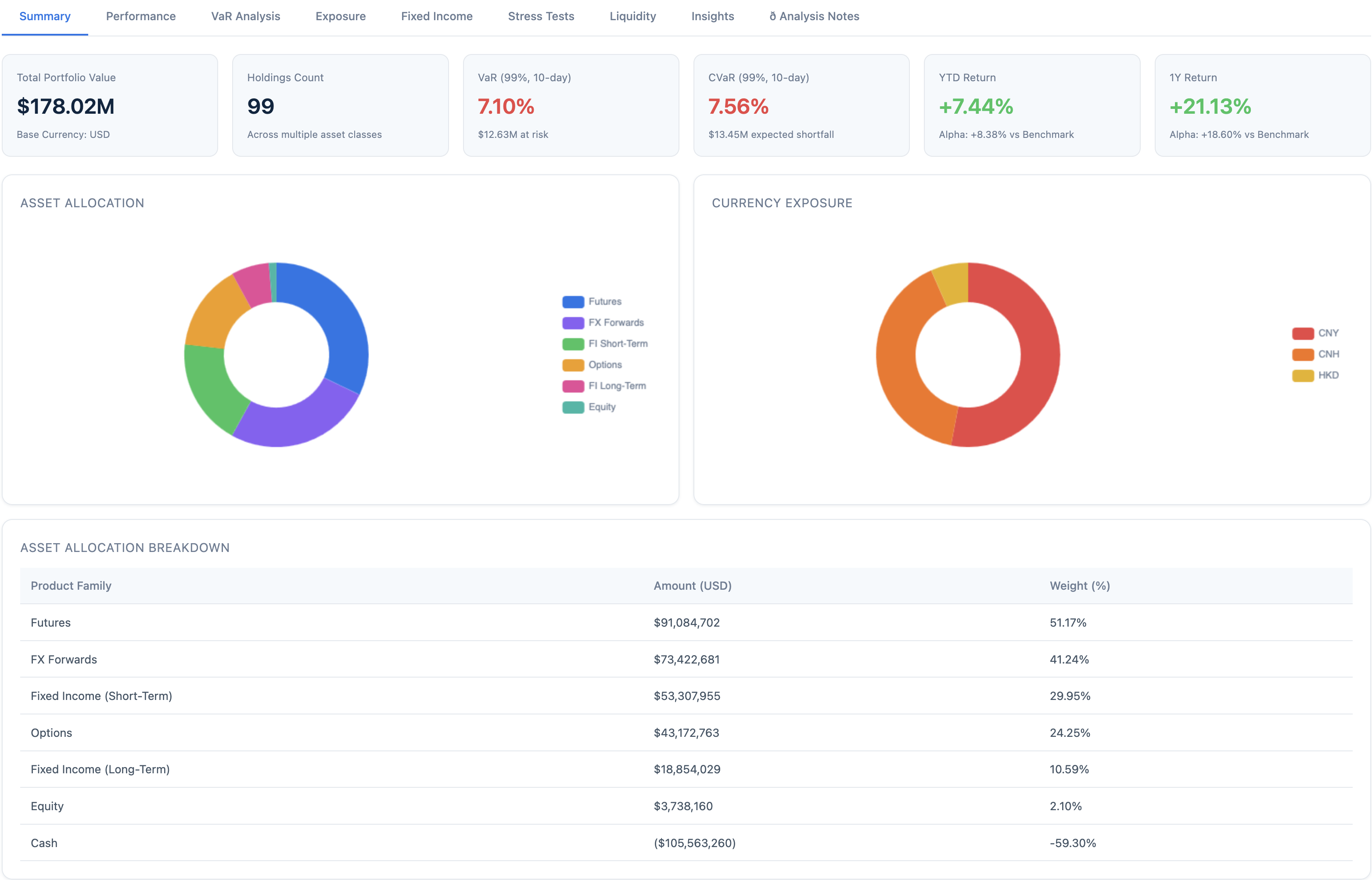Viewport: 1372px width, 880px height.
Task: Switch to the Performance tab
Action: [x=140, y=16]
